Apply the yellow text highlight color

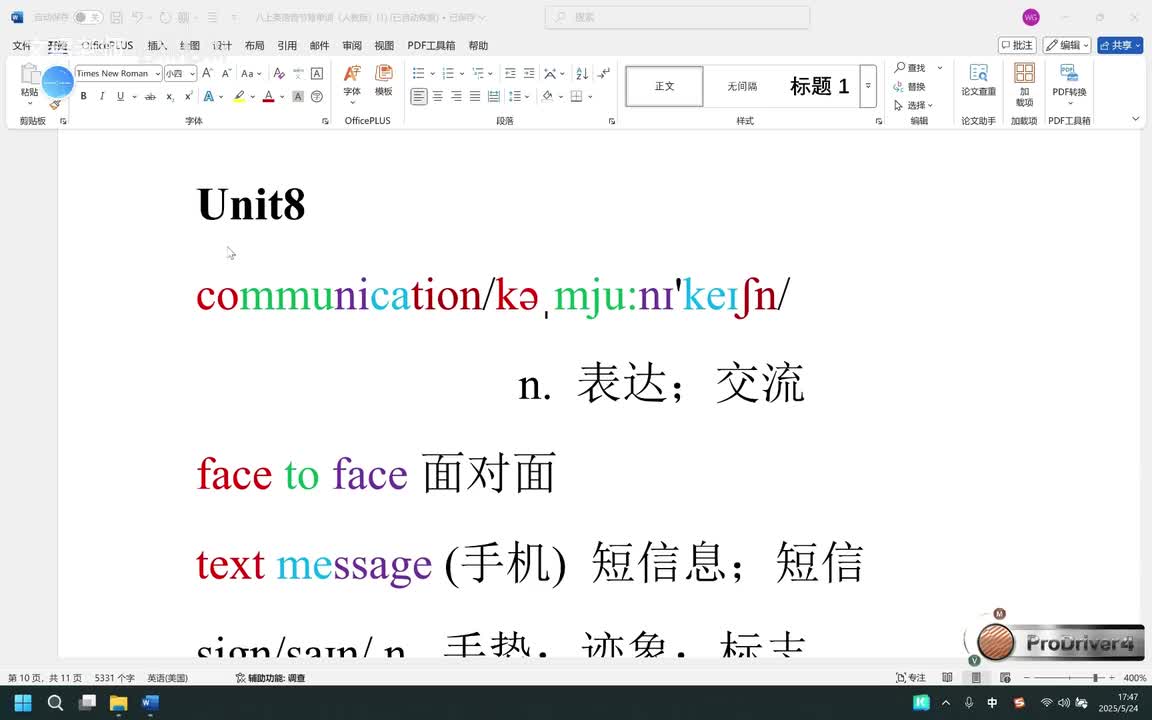pyautogui.click(x=239, y=96)
